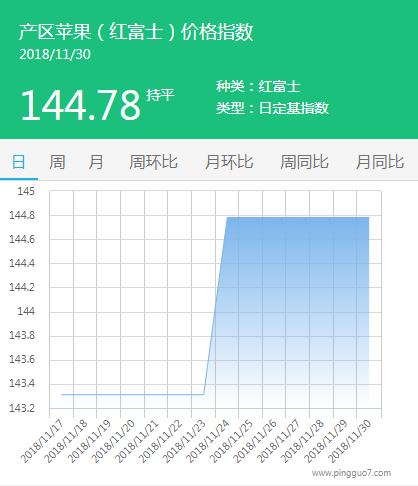Click the y-axis label 145
Viewport: 418px width, 486px height.
(26, 191)
